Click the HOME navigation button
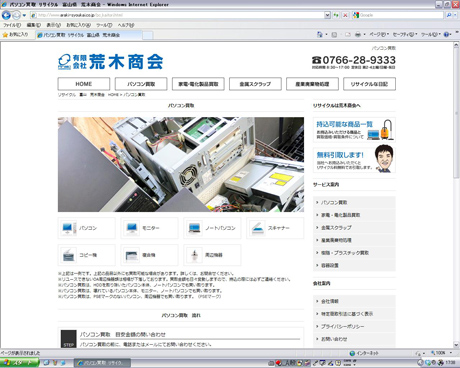The width and height of the screenshot is (460, 368). point(84,84)
